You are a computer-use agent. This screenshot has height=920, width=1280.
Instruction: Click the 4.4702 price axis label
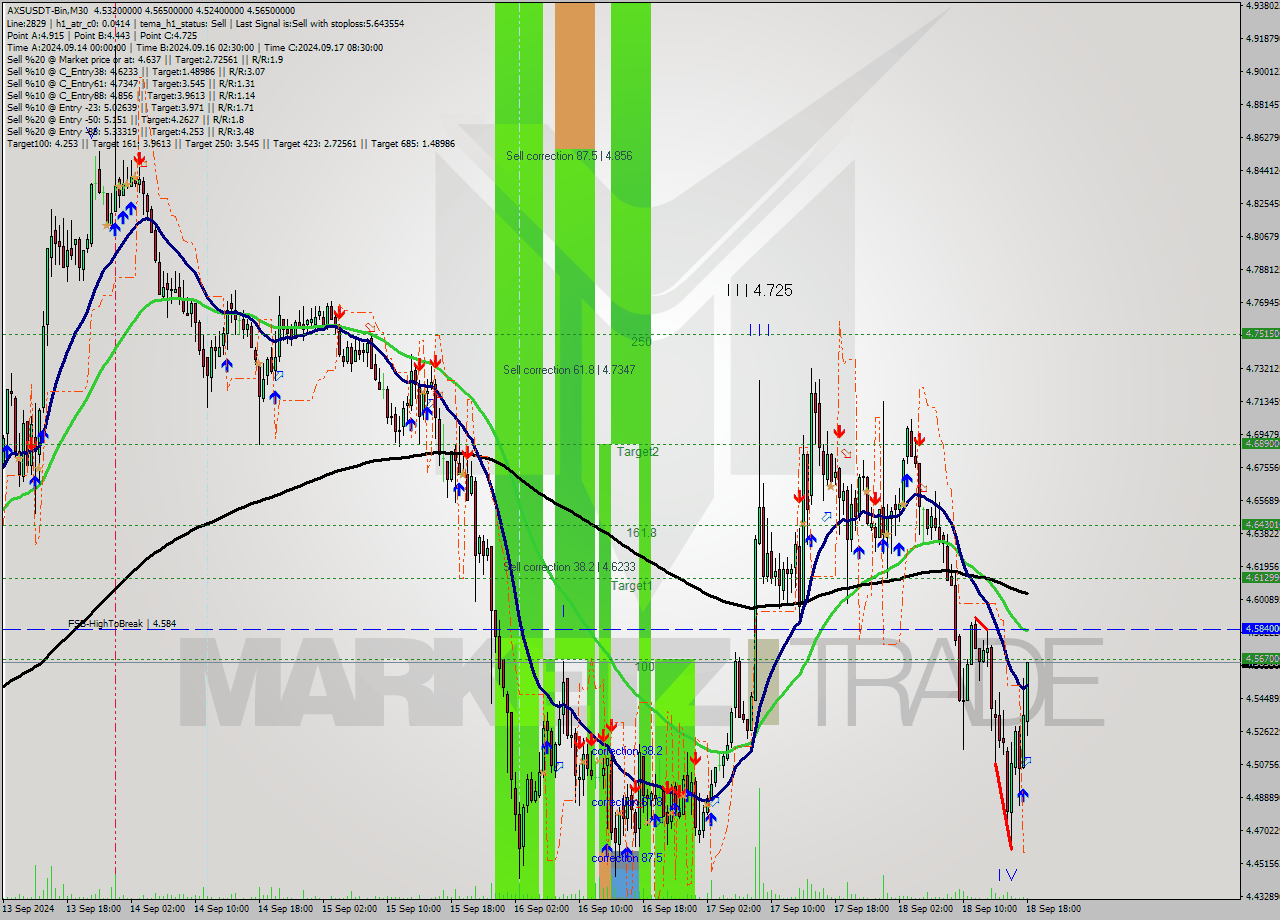click(1263, 830)
